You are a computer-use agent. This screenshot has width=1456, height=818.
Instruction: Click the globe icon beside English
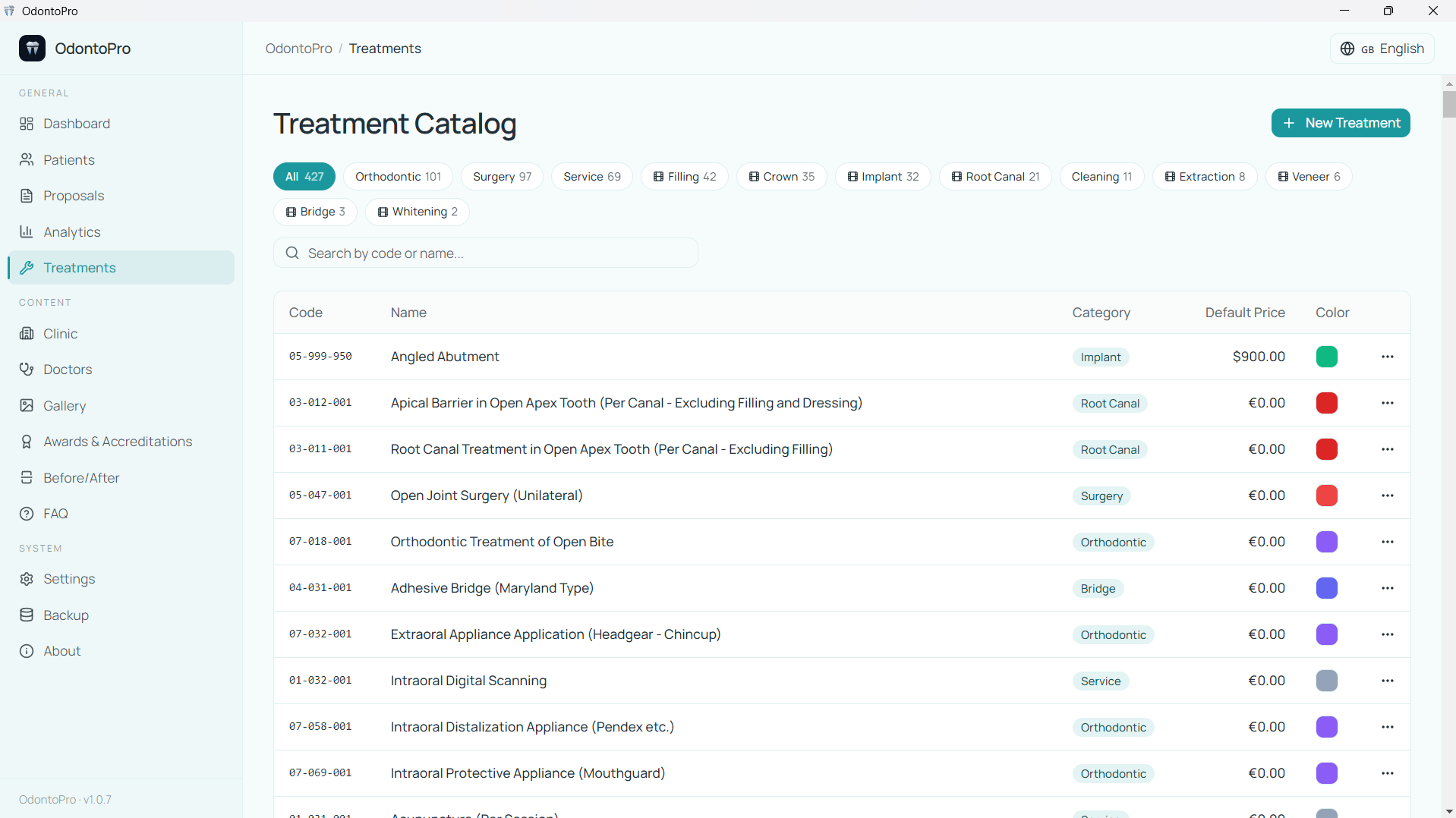[x=1347, y=49]
